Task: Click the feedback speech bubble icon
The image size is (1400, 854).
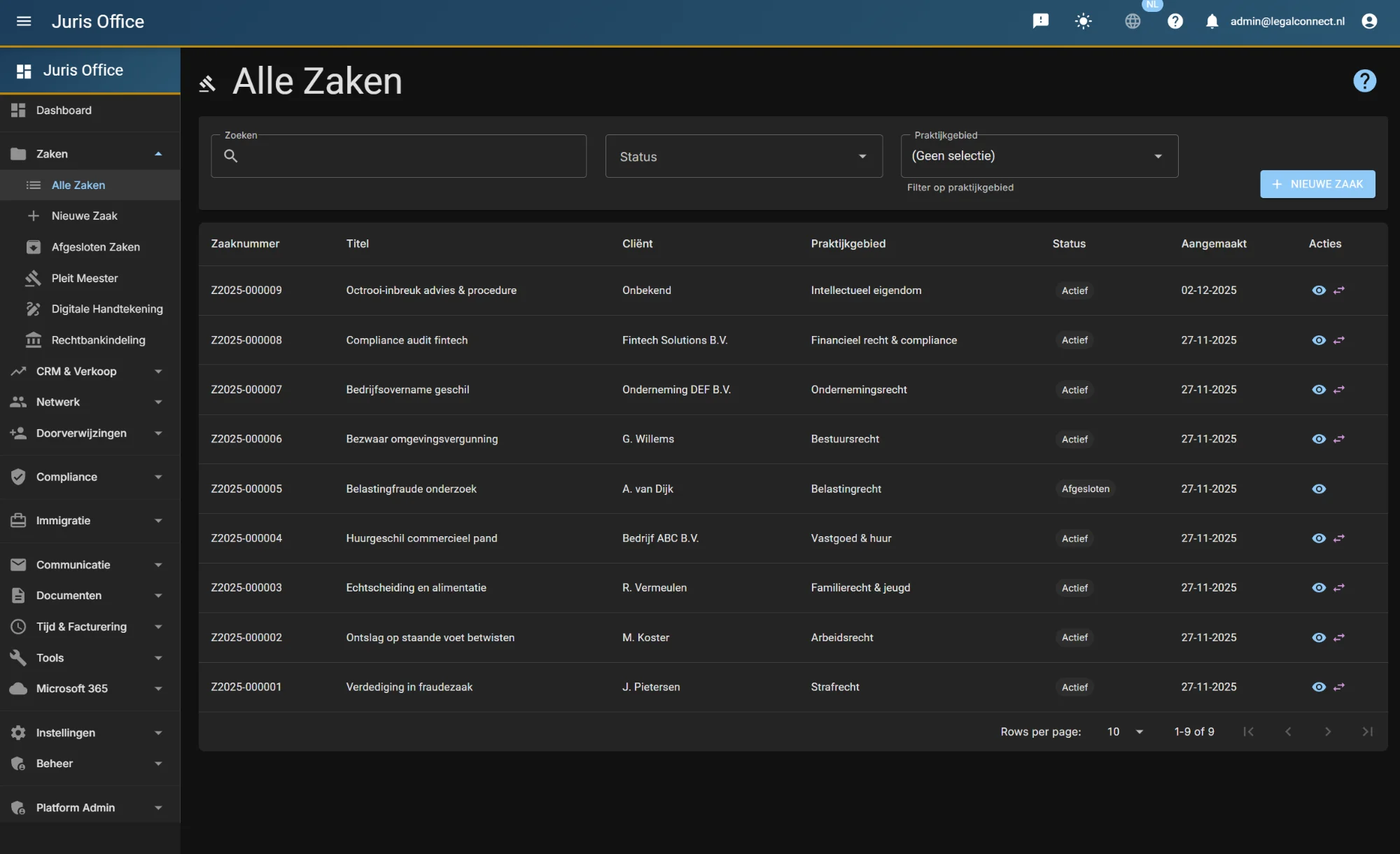Action: (x=1040, y=21)
